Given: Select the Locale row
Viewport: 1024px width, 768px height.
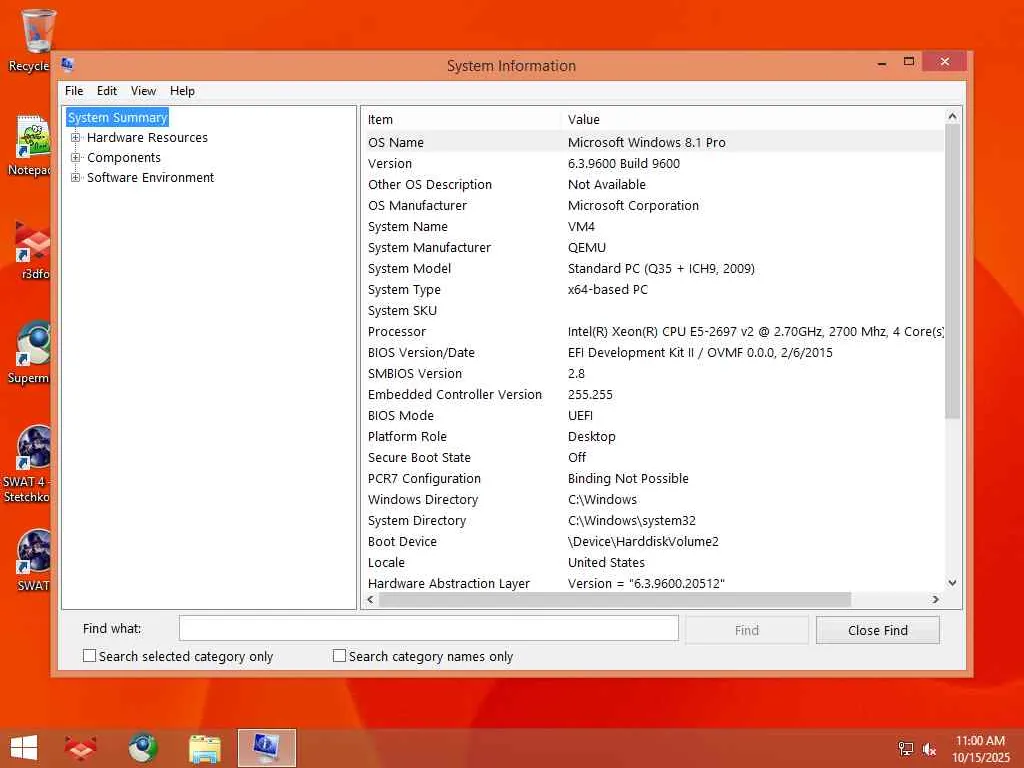Looking at the screenshot, I should [x=653, y=562].
